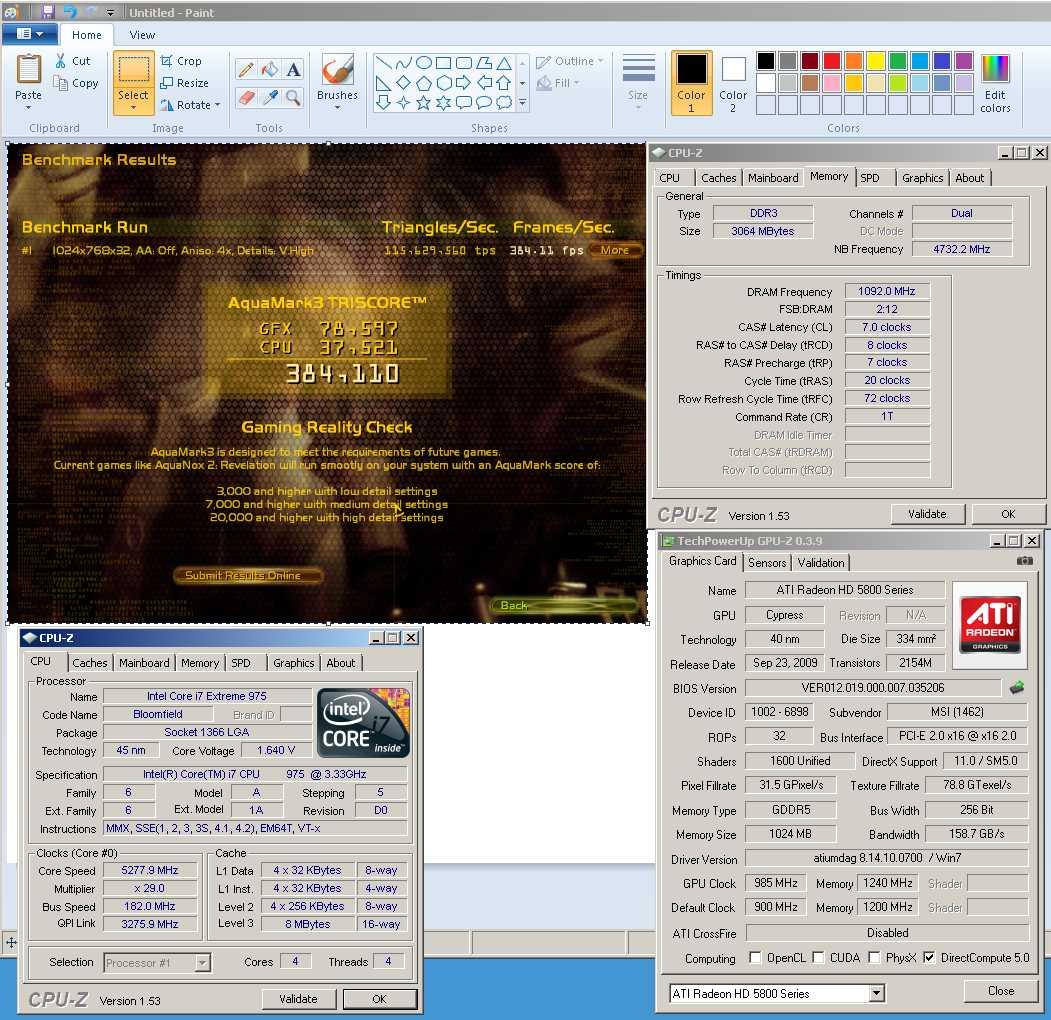Select the Magnifier tool
The height and width of the screenshot is (1020, 1051).
293,98
